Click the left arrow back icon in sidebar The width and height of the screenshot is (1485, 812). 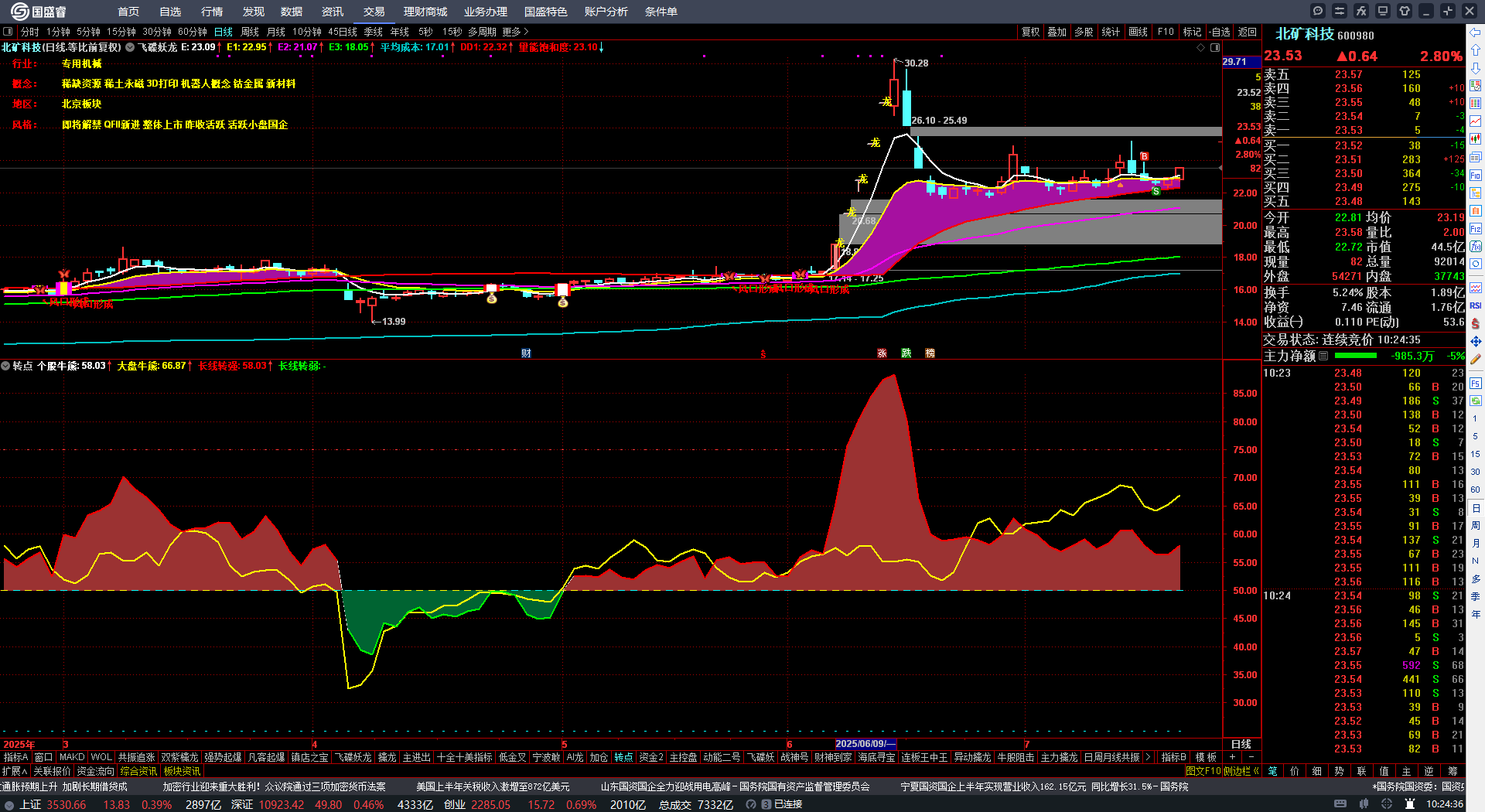click(1476, 32)
